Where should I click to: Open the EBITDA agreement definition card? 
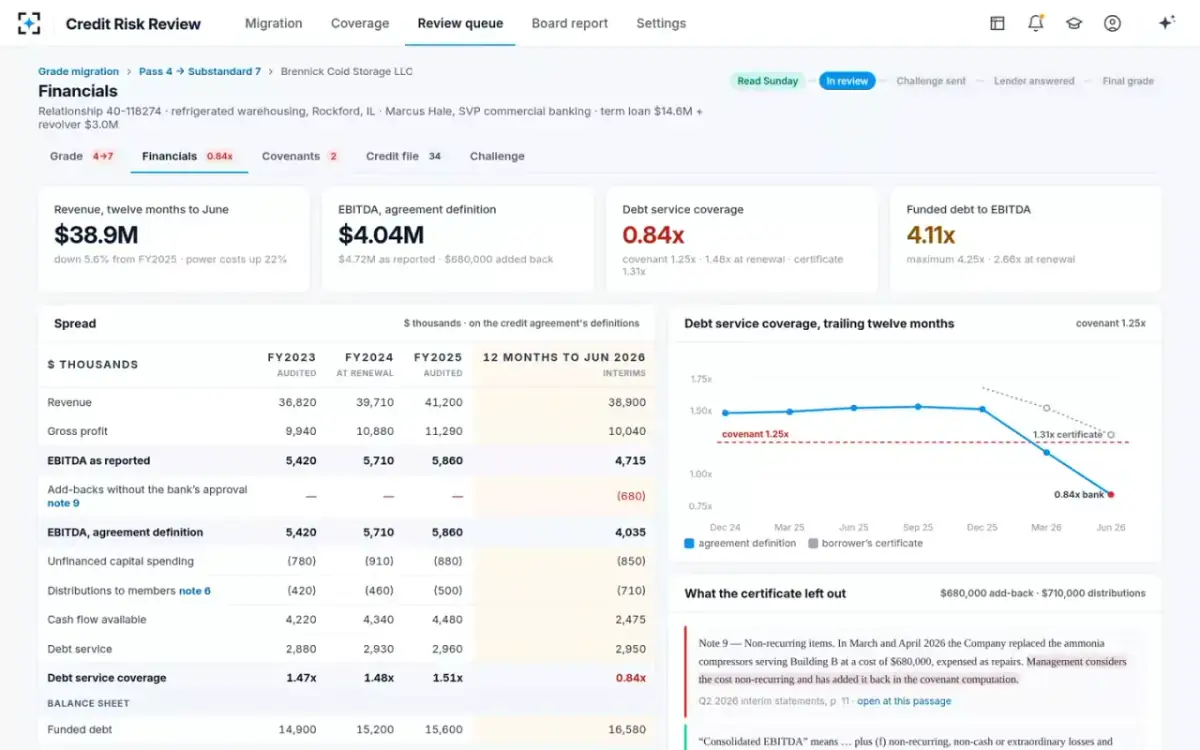(458, 239)
